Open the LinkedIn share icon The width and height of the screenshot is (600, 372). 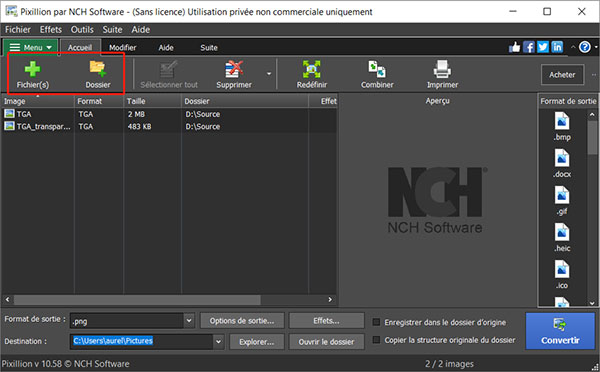(x=557, y=47)
